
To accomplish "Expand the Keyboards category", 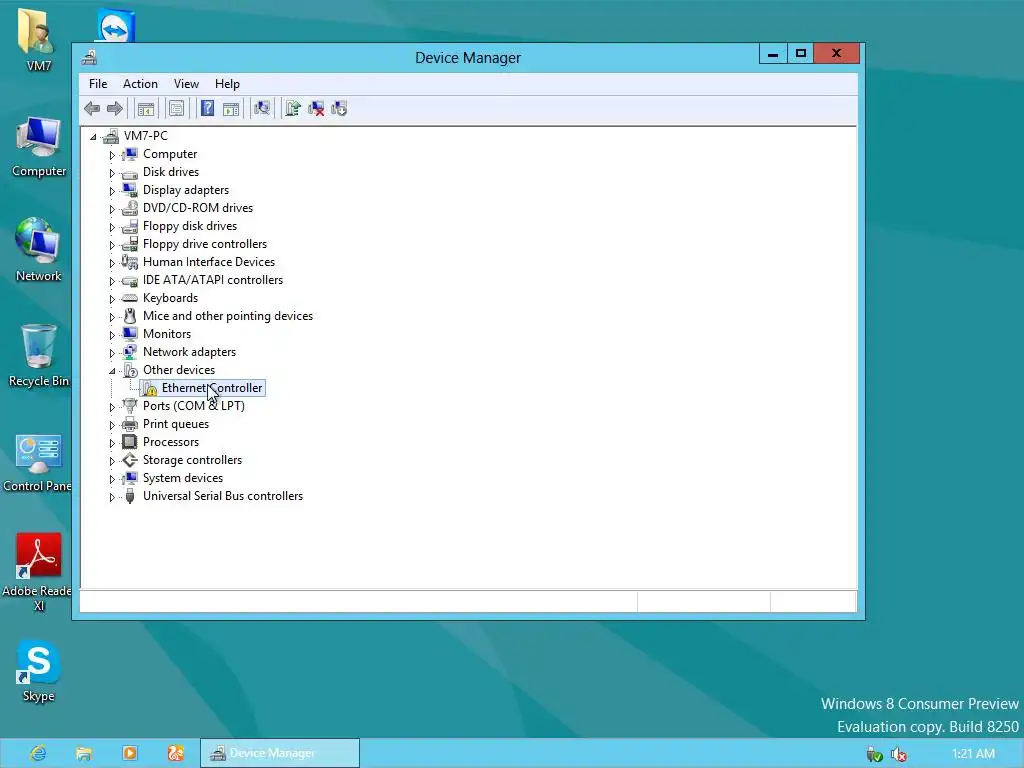I will 112,299.
